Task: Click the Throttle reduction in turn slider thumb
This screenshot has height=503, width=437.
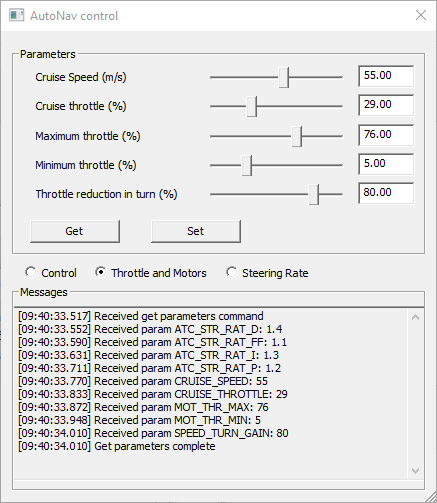Action: [314, 194]
